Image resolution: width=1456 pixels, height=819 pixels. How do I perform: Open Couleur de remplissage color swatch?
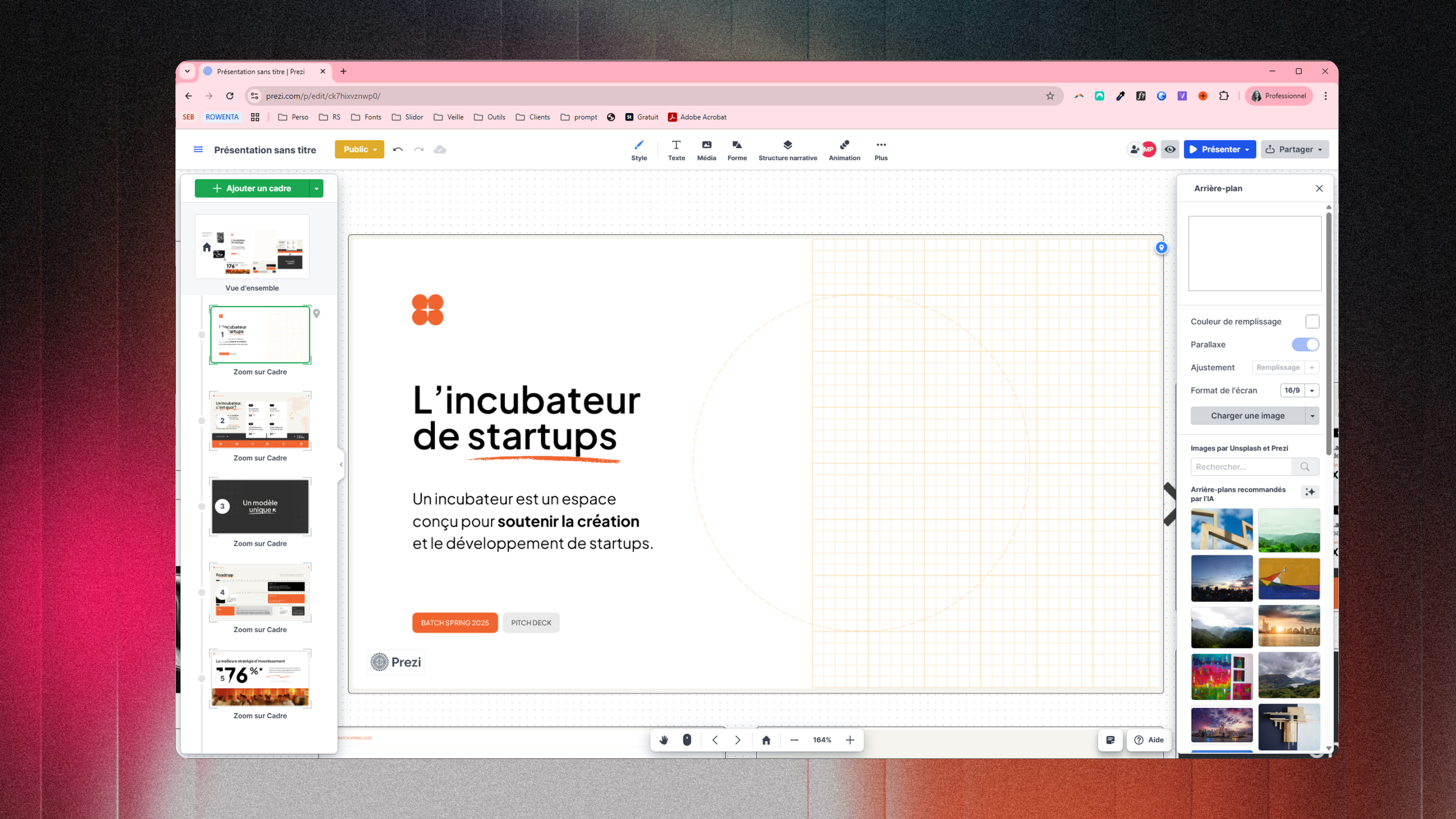1312,321
